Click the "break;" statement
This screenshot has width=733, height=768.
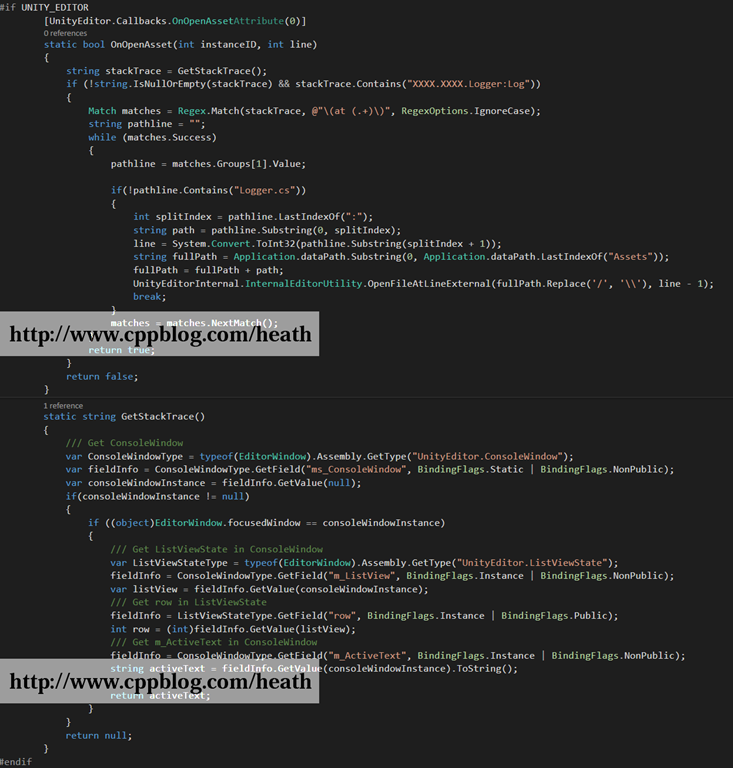click(x=150, y=296)
